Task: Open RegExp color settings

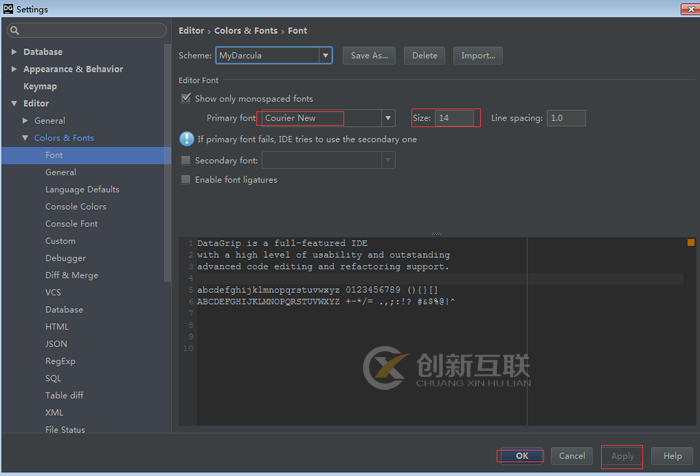Action: (60, 361)
